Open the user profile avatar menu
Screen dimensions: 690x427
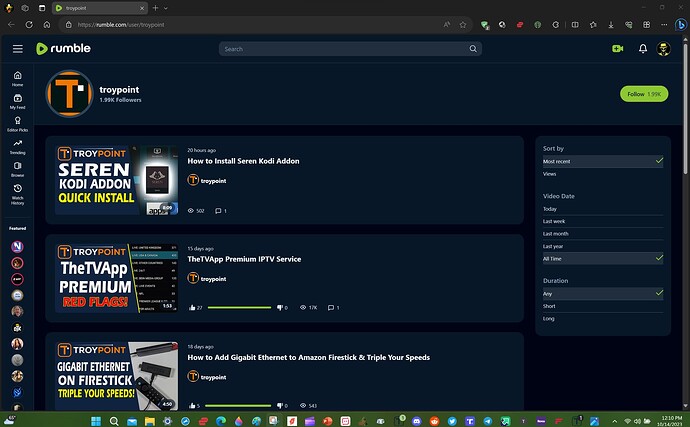pyautogui.click(x=664, y=49)
